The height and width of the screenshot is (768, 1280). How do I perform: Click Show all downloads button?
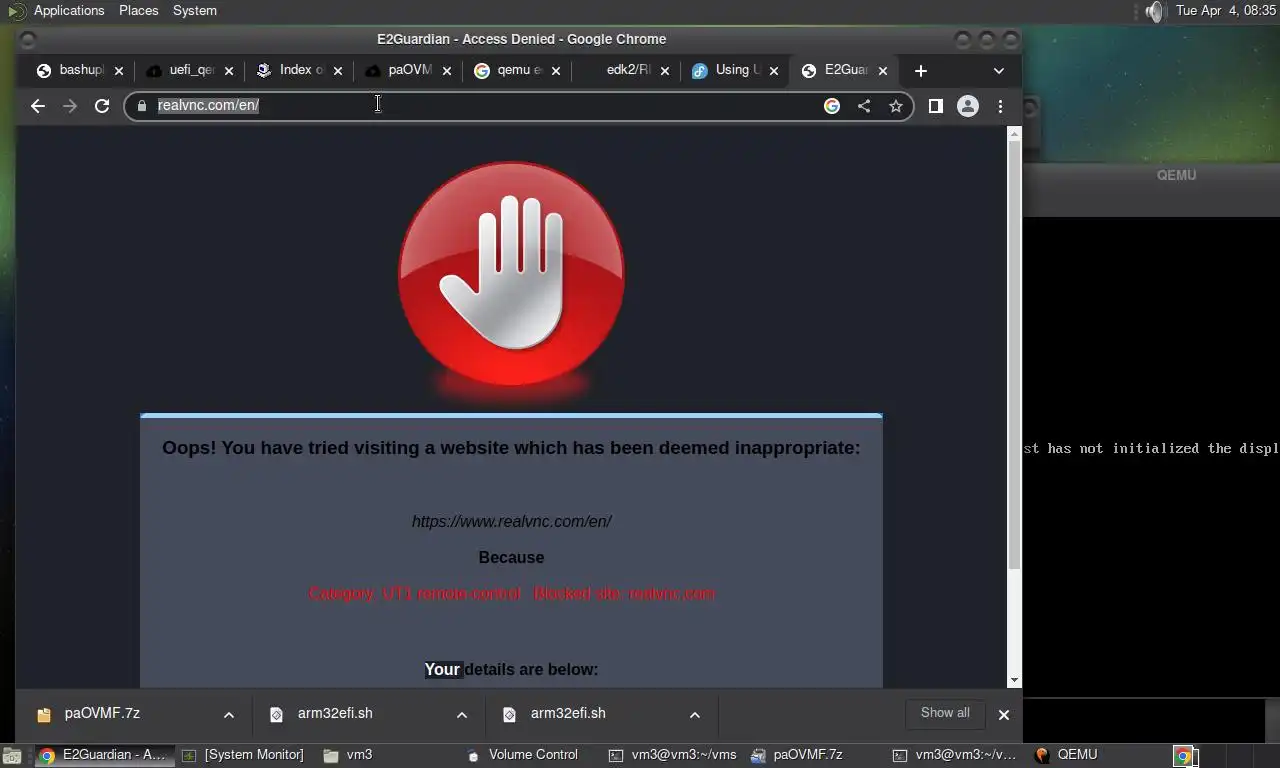click(x=945, y=713)
